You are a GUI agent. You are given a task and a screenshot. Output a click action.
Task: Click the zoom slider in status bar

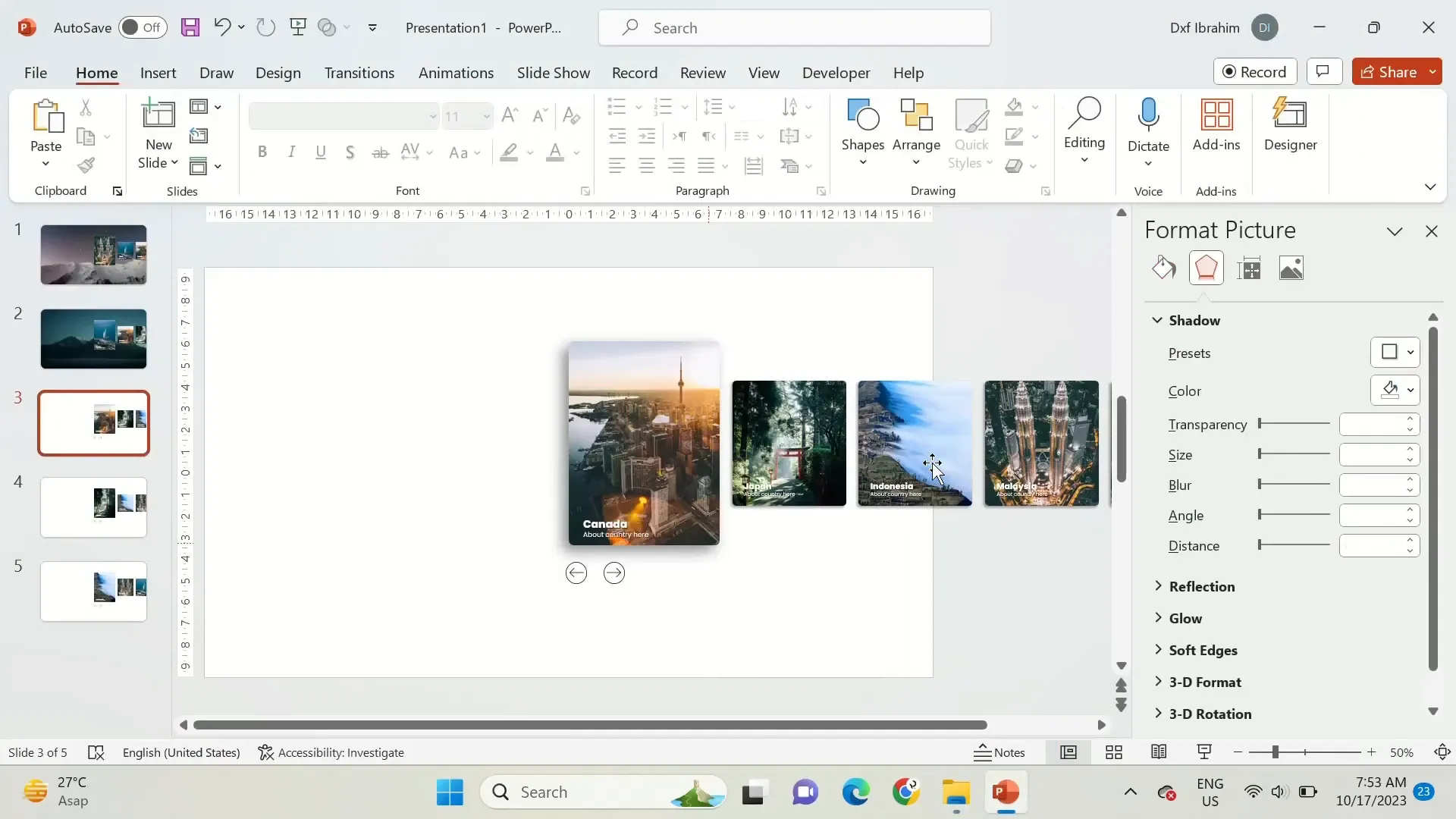coord(1304,752)
